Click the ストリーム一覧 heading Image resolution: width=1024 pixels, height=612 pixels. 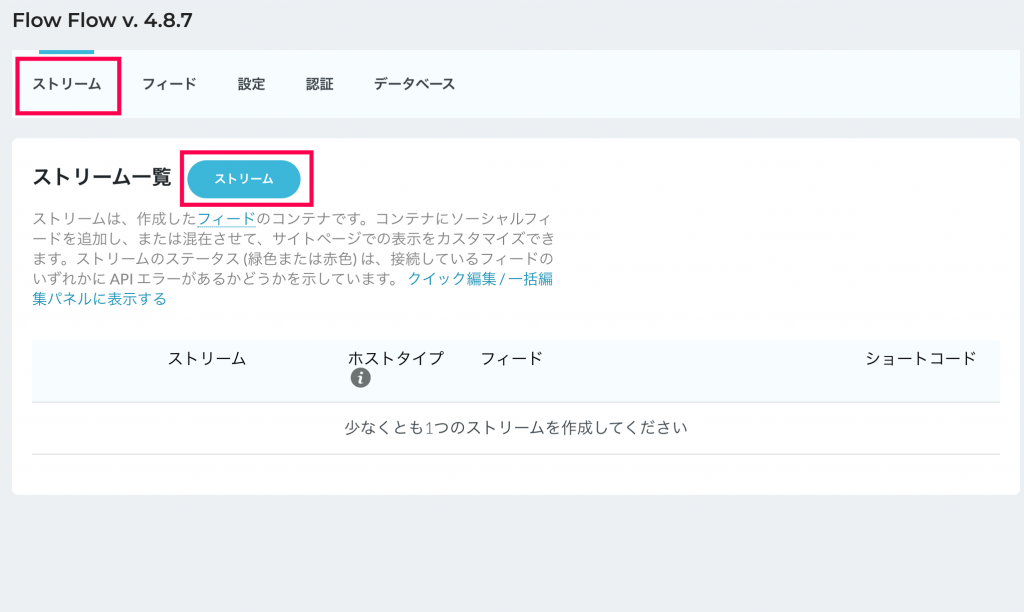point(102,177)
